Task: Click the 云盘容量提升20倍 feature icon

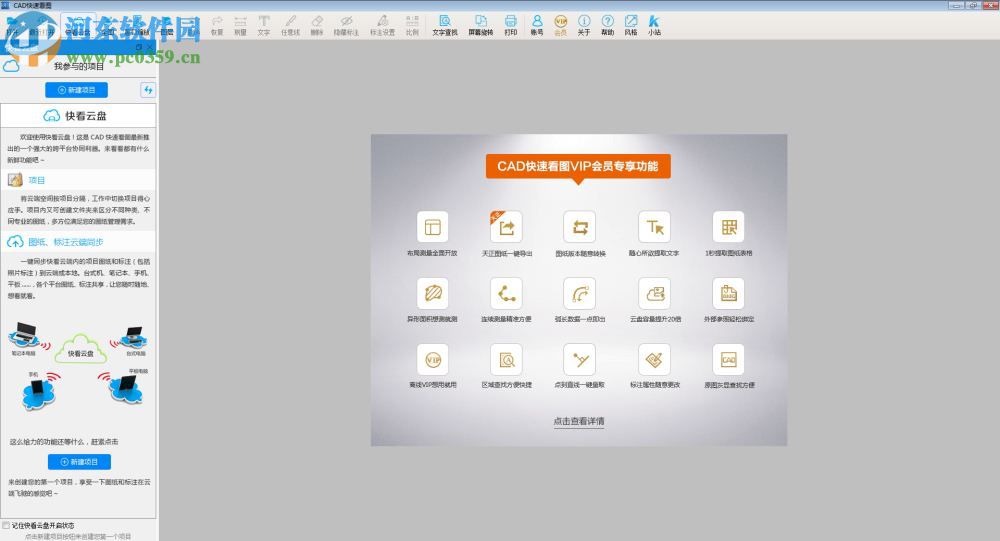Action: (x=654, y=293)
